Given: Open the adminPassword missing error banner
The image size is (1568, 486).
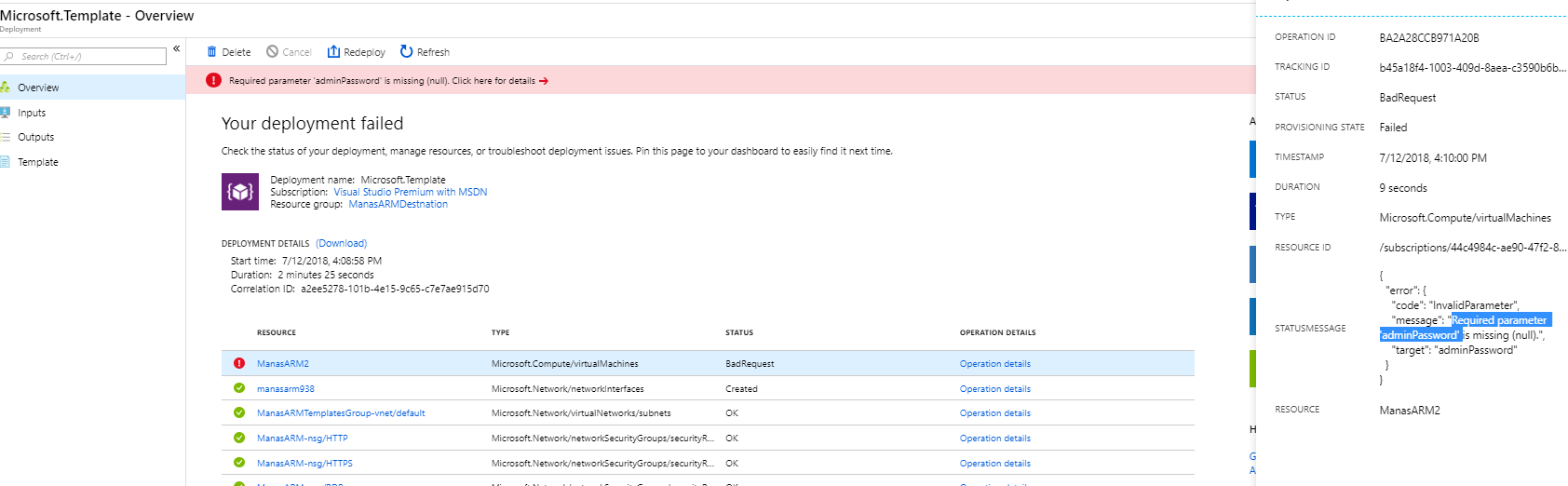Looking at the screenshot, I should (721, 80).
